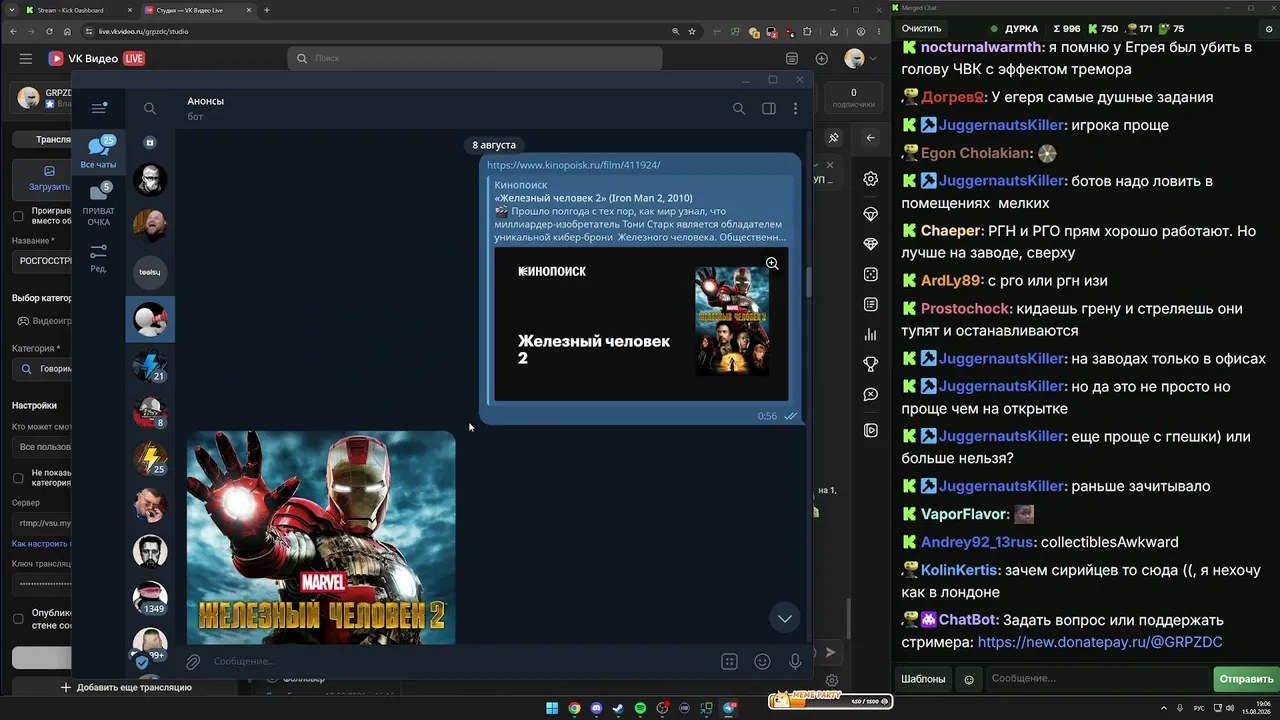
Task: Toggle the Не показывать категорию checkbox
Action: [x=18, y=478]
